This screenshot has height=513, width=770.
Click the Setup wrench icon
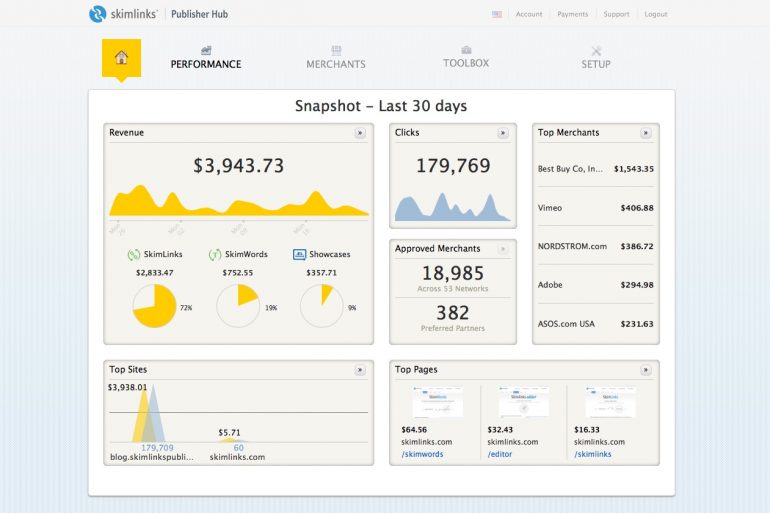coord(596,51)
